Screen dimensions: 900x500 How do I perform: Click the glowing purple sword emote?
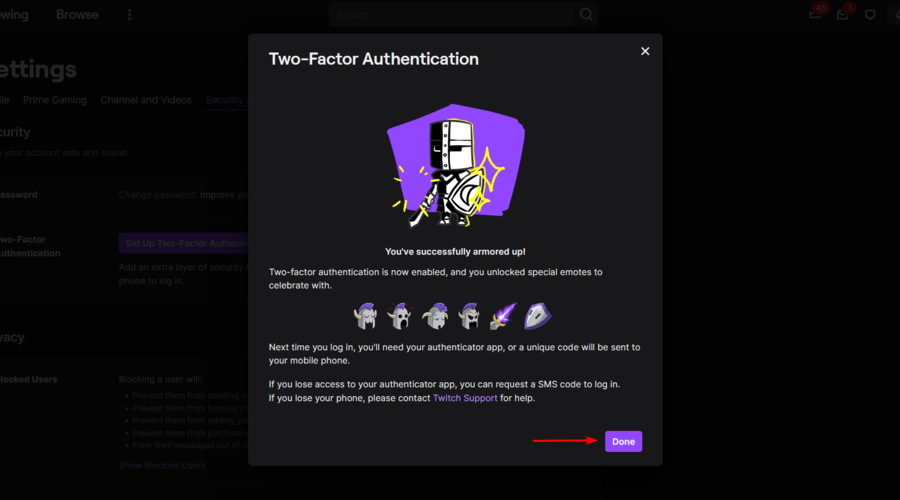coord(503,316)
